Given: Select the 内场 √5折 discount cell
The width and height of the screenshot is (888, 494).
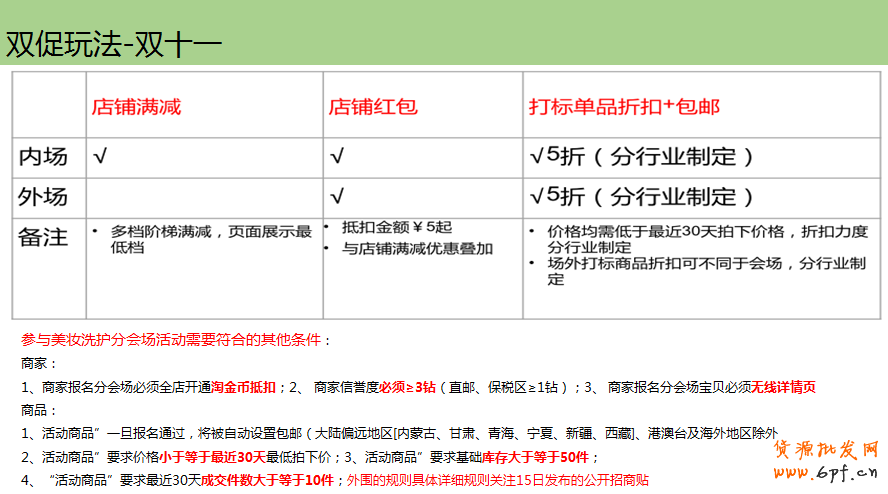Looking at the screenshot, I should pyautogui.click(x=641, y=157).
